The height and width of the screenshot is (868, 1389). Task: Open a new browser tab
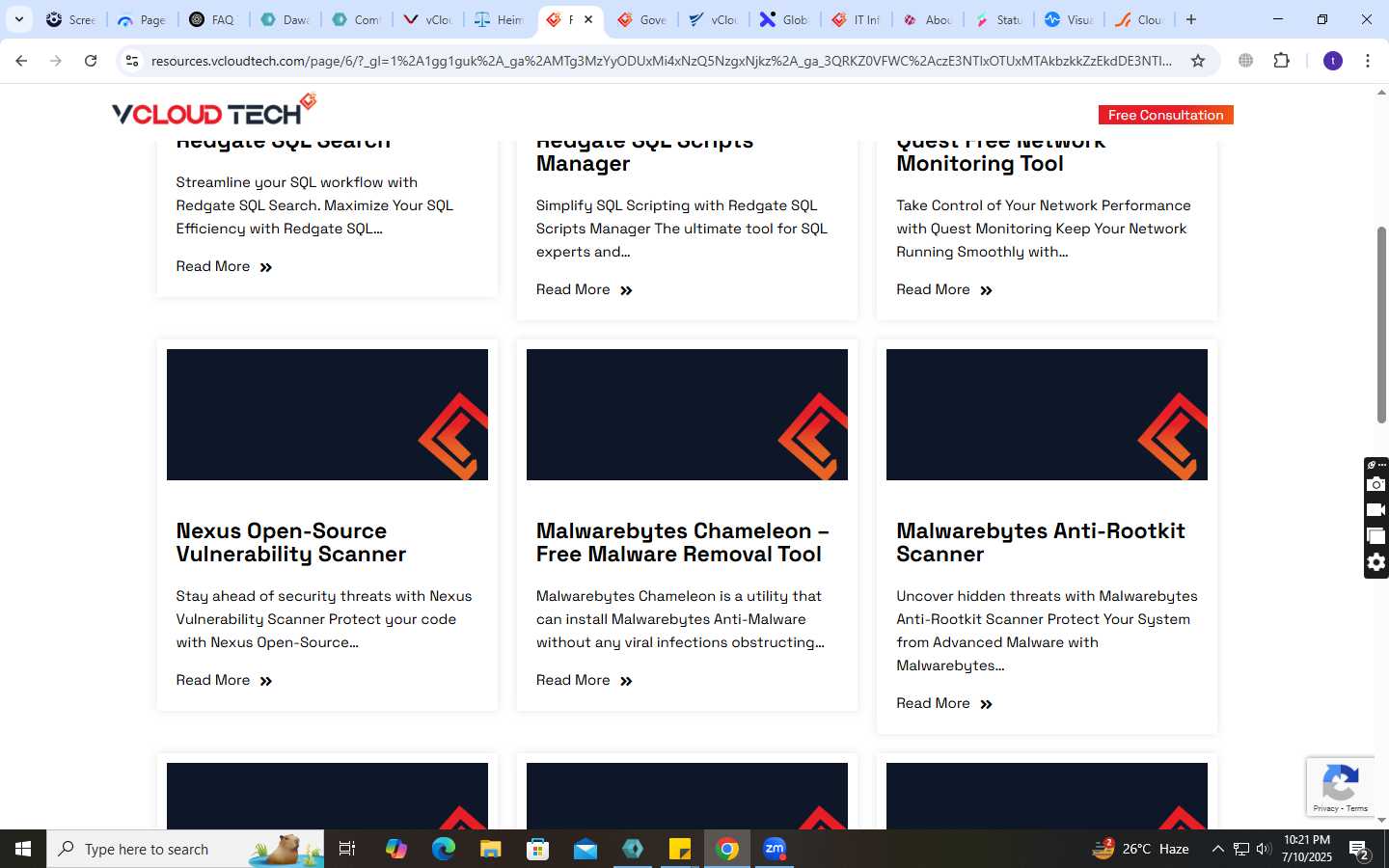[1191, 19]
